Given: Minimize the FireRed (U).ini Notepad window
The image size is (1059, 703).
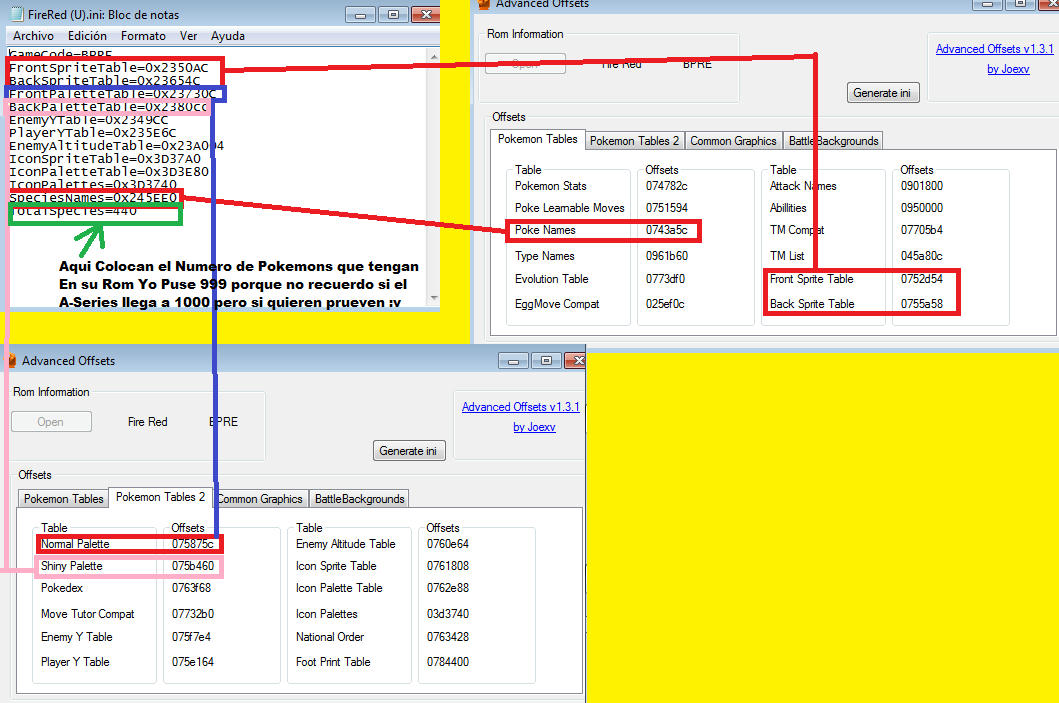Looking at the screenshot, I should click(x=360, y=14).
